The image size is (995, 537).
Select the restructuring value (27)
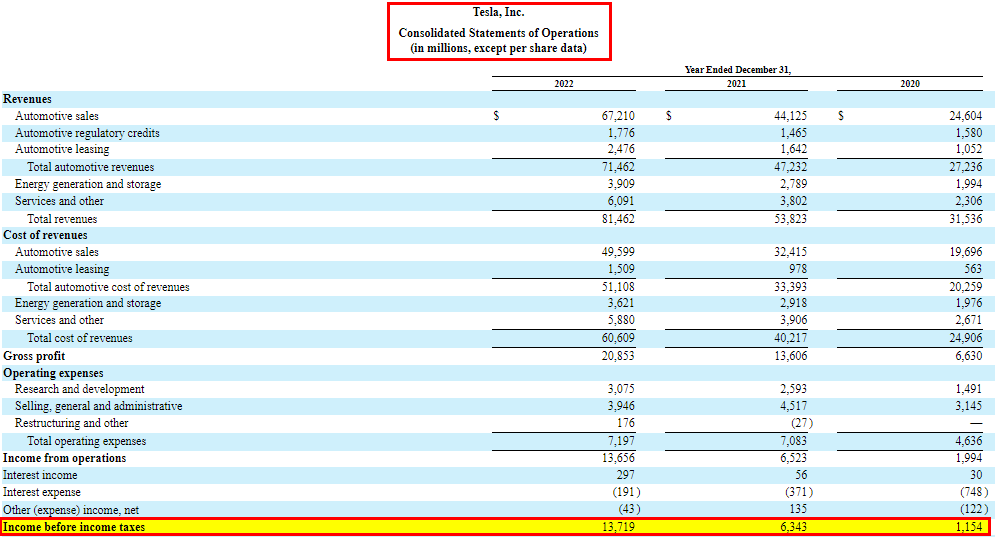click(x=801, y=423)
